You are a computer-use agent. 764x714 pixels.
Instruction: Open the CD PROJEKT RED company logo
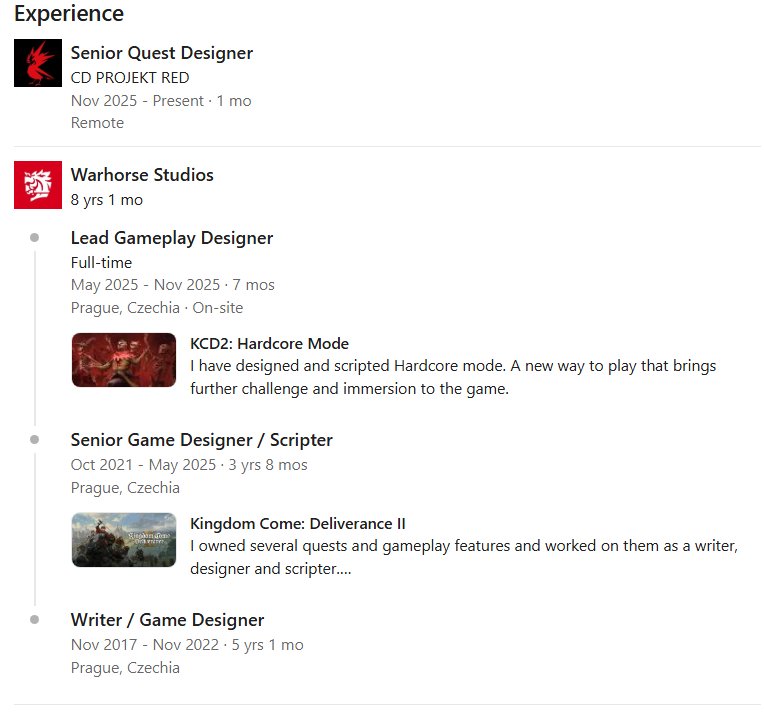(38, 63)
